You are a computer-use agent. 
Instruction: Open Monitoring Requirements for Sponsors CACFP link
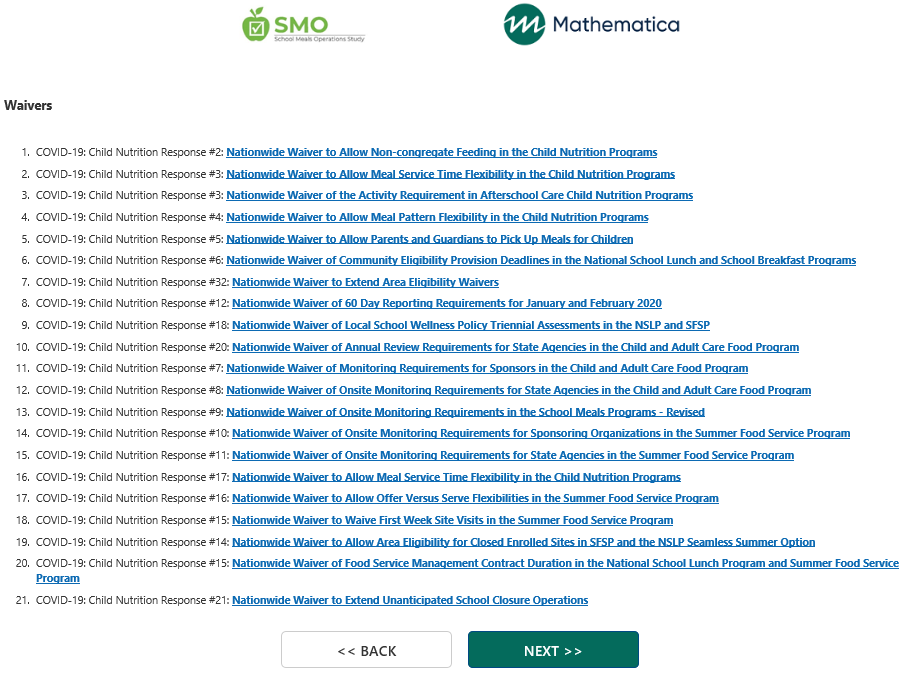[x=487, y=368]
